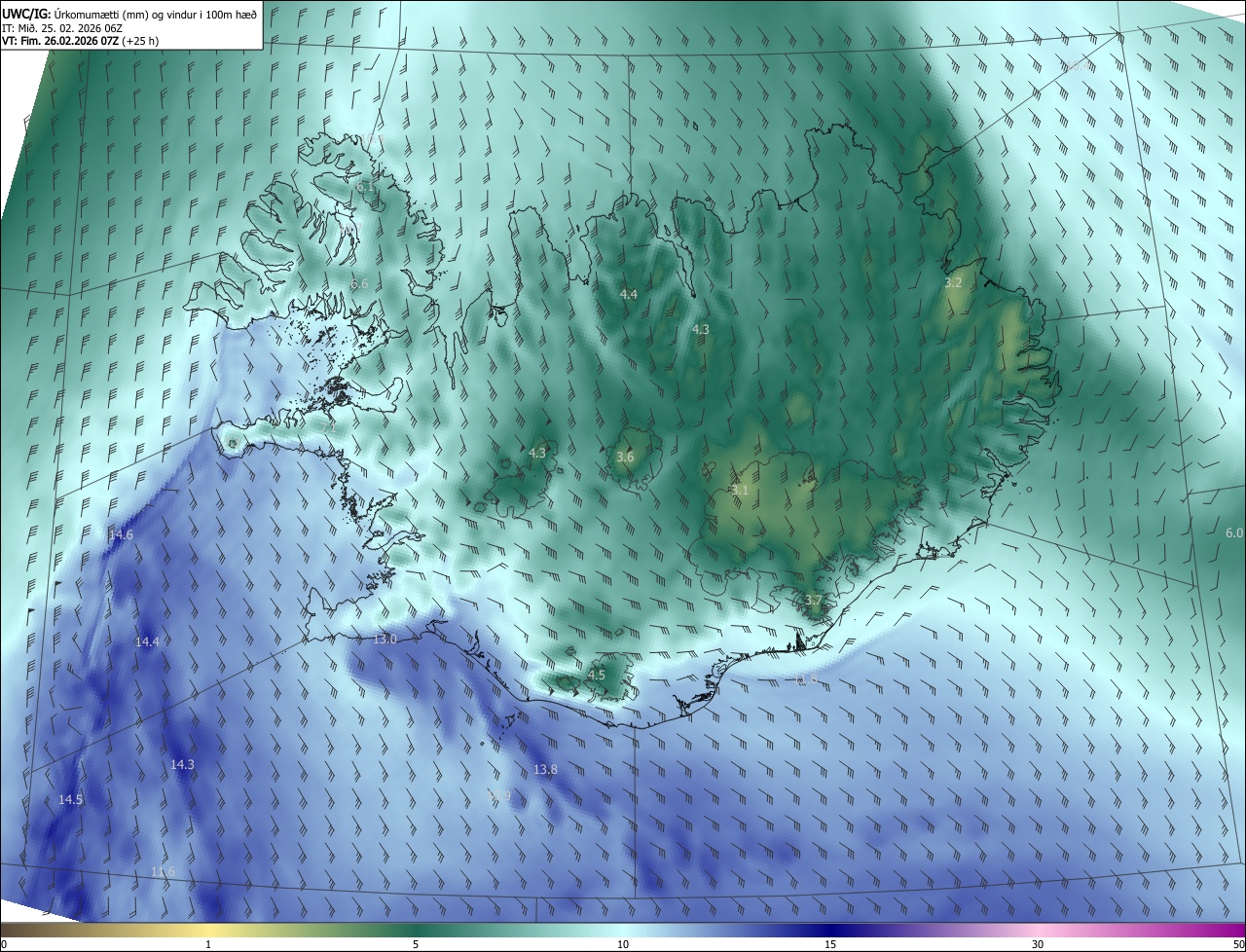Screen dimensions: 1246x952
Task: Click the 3.7 value label
Action: point(814,600)
